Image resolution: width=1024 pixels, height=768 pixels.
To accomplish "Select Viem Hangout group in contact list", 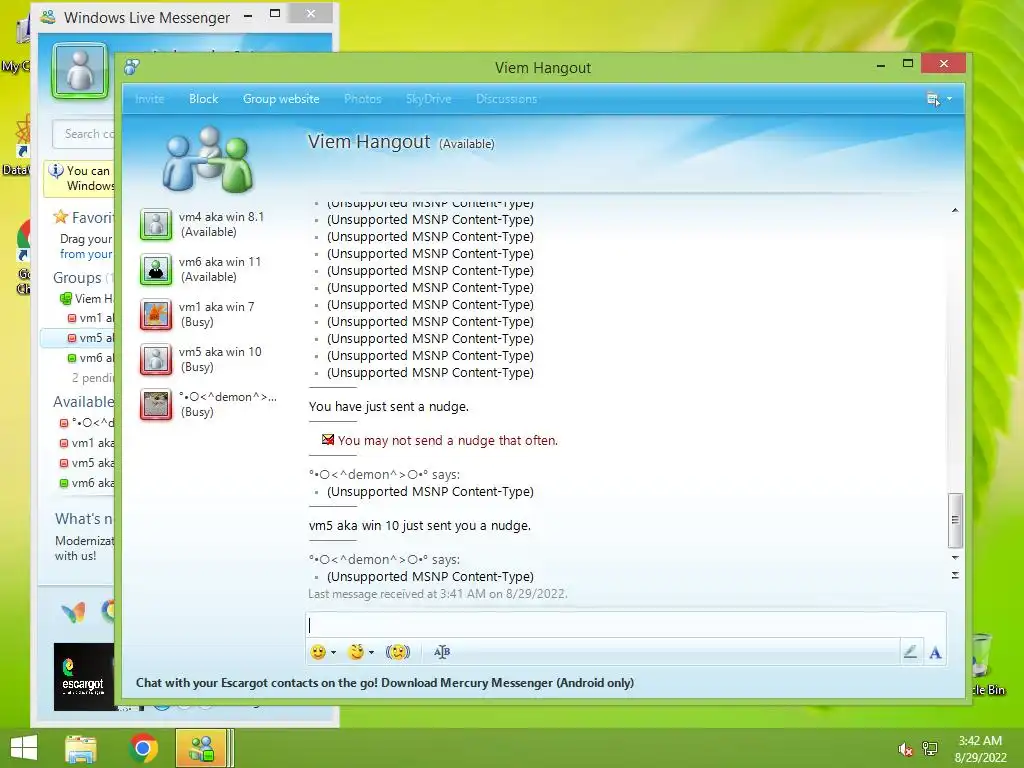I will pyautogui.click(x=87, y=298).
